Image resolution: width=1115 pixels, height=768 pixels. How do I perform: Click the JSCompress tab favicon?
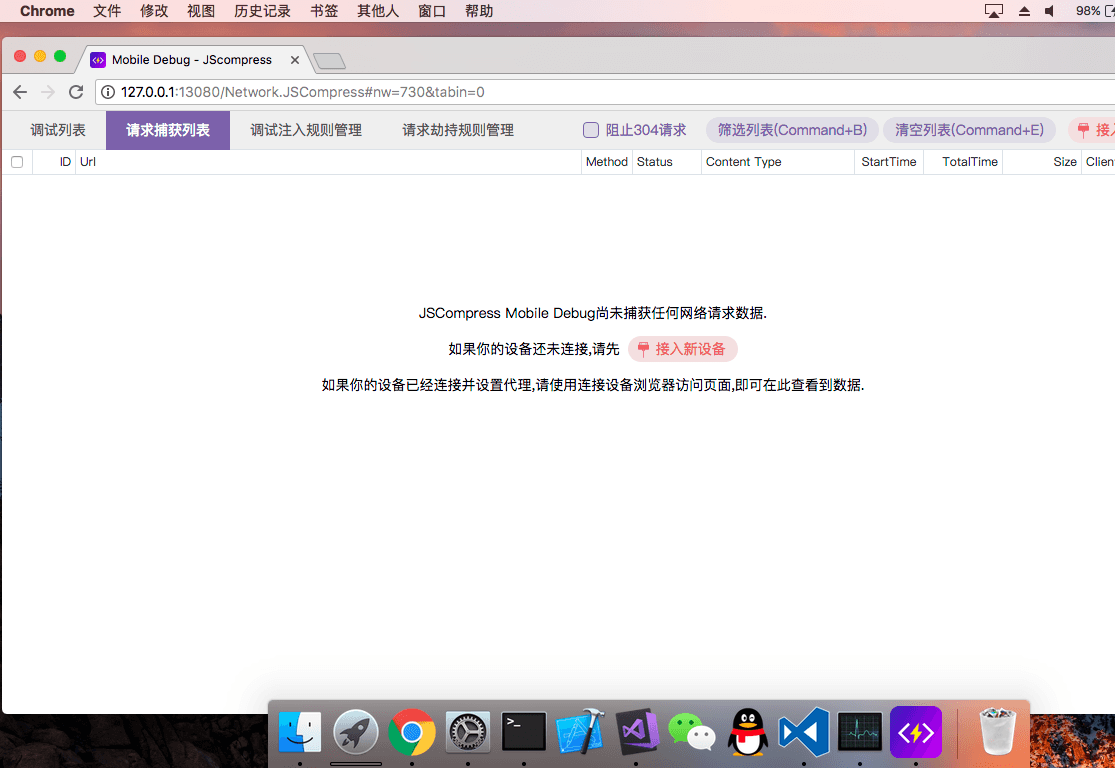pyautogui.click(x=98, y=60)
